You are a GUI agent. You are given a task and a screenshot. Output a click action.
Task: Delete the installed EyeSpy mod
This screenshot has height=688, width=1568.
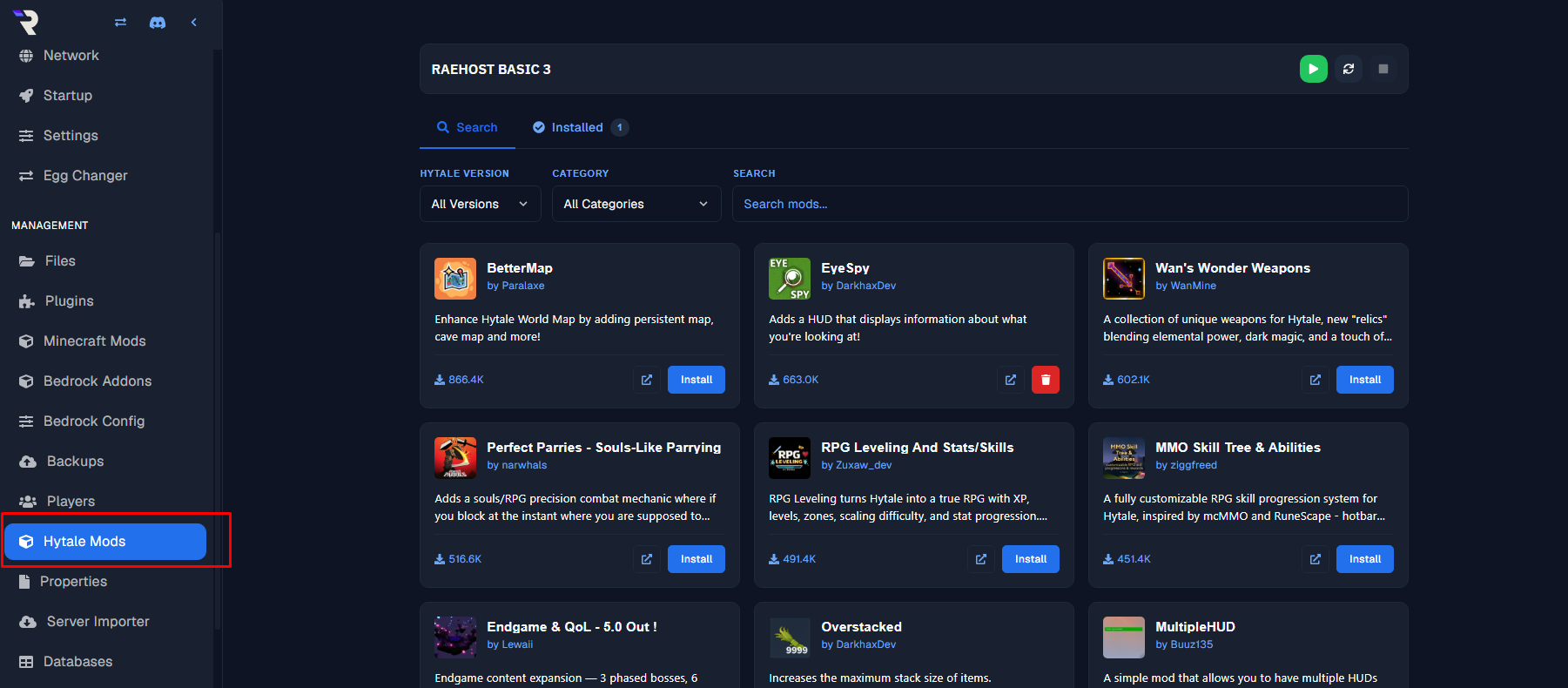(1046, 380)
